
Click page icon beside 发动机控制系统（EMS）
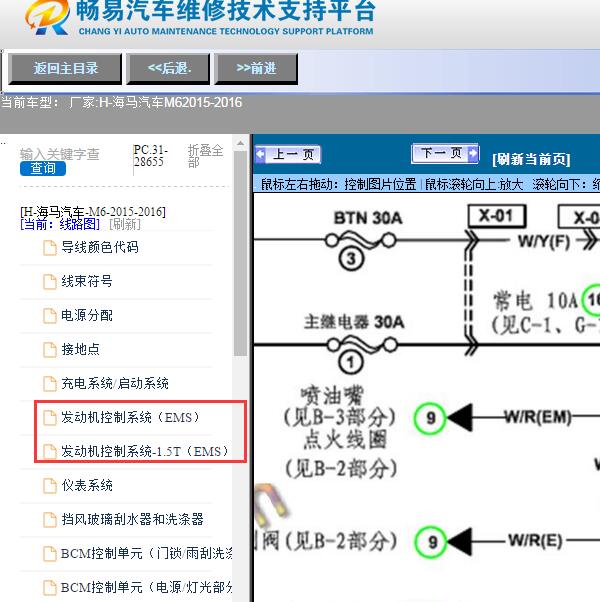50,418
